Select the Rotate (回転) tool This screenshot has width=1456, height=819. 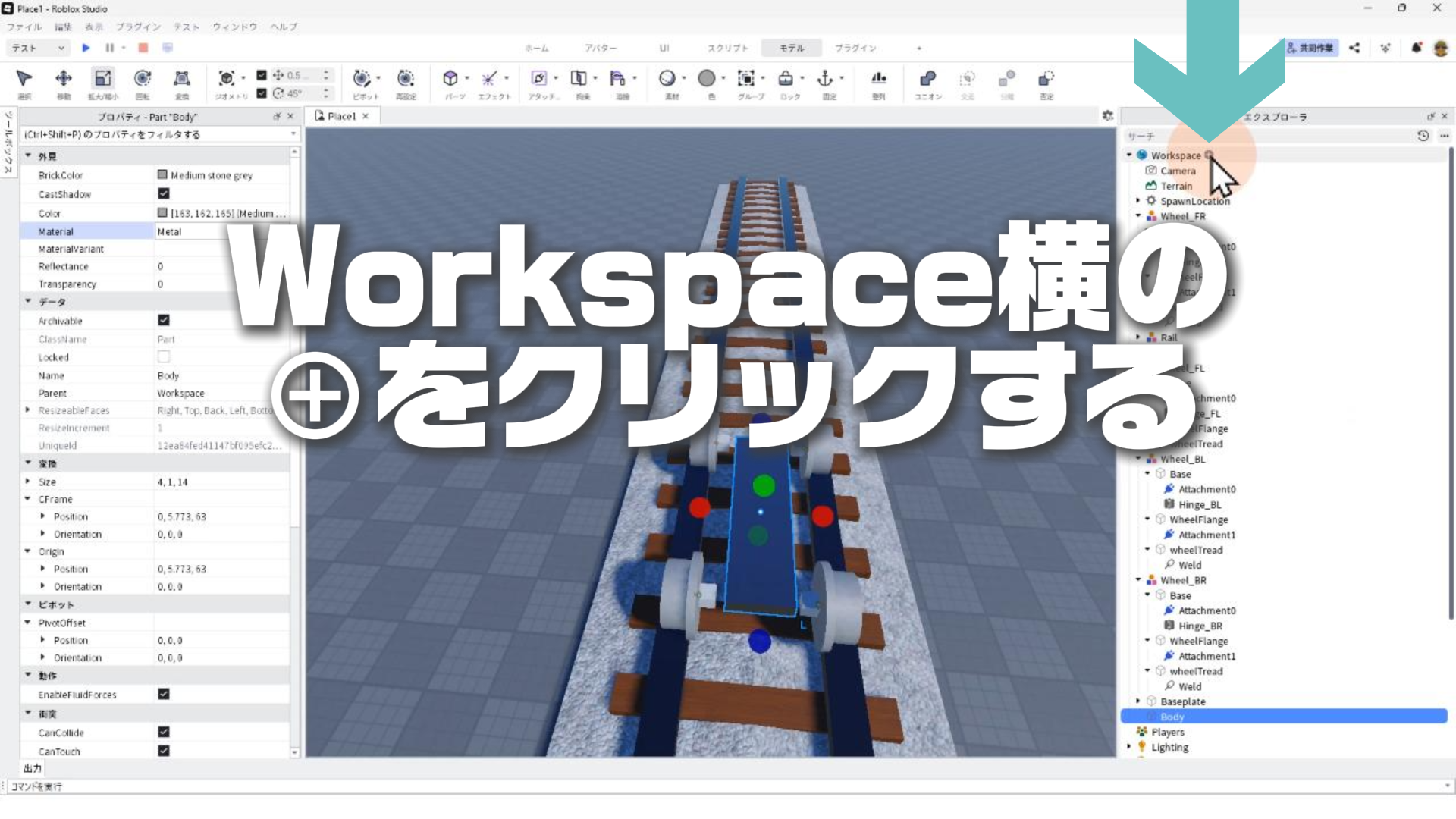[143, 78]
